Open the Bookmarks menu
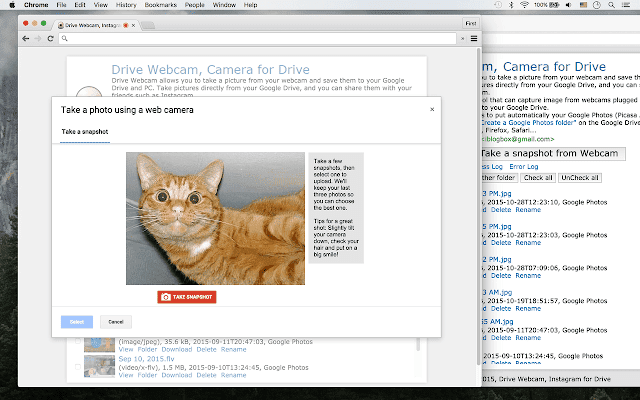This screenshot has width=640, height=400. click(161, 5)
